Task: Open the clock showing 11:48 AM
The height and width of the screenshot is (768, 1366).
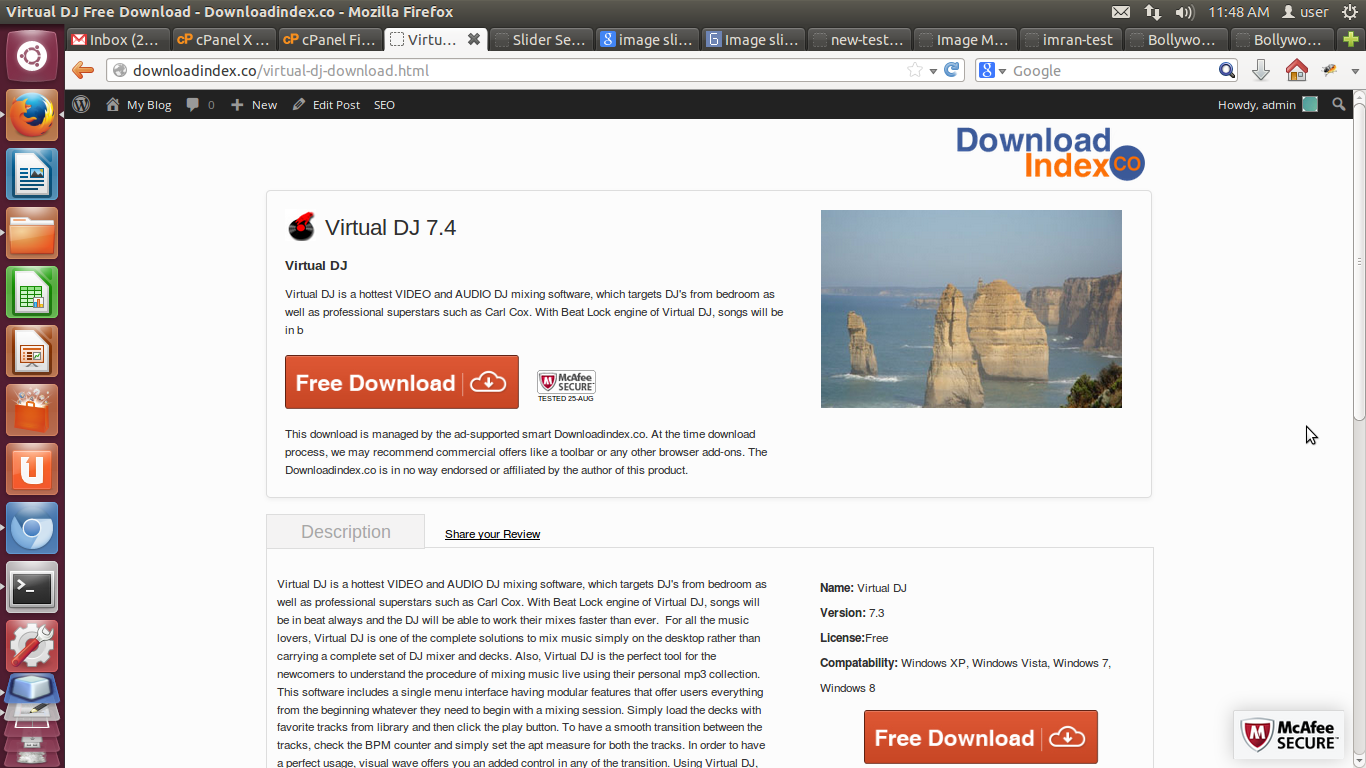Action: 1239,12
